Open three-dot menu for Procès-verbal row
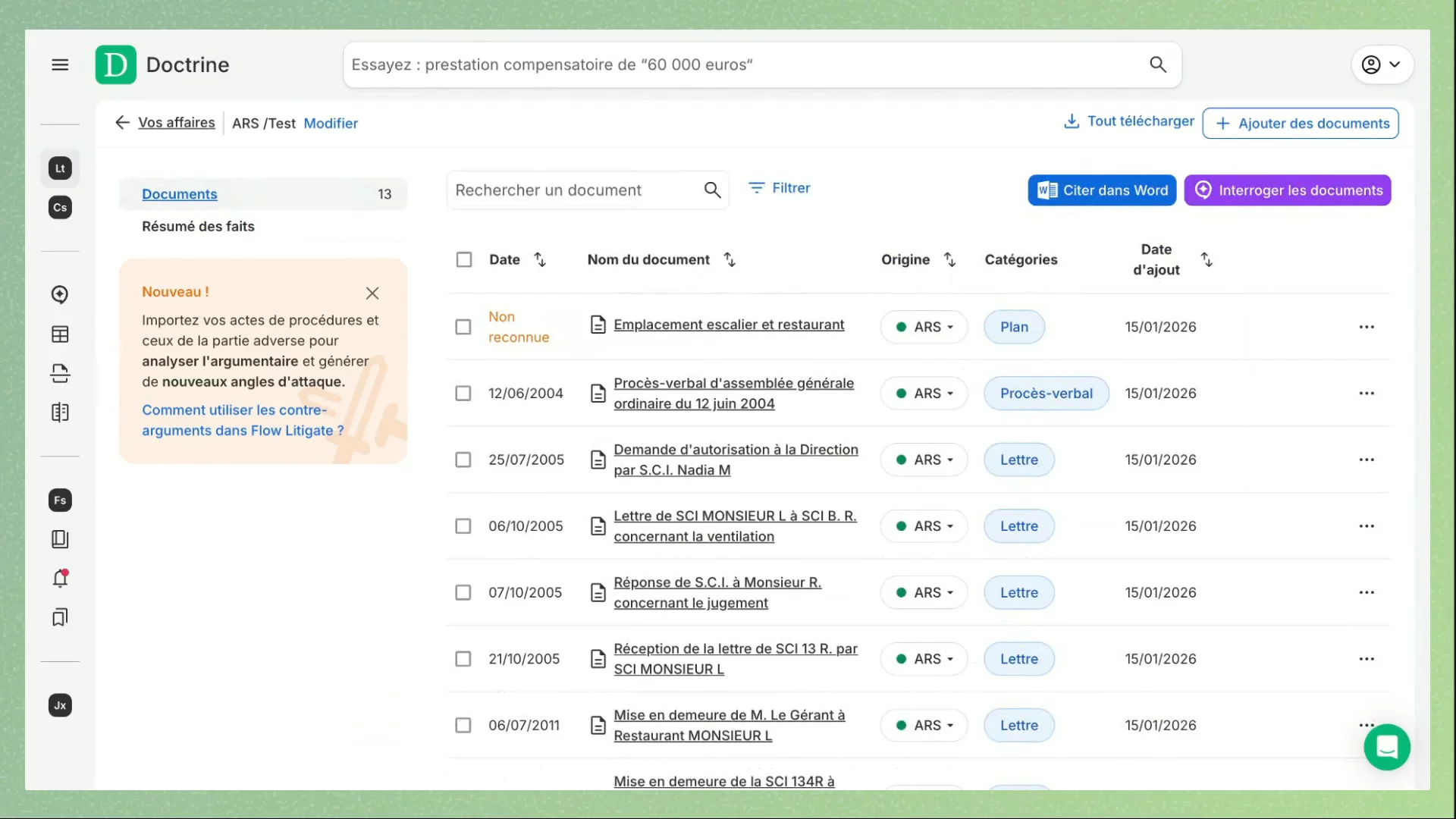 [x=1367, y=394]
